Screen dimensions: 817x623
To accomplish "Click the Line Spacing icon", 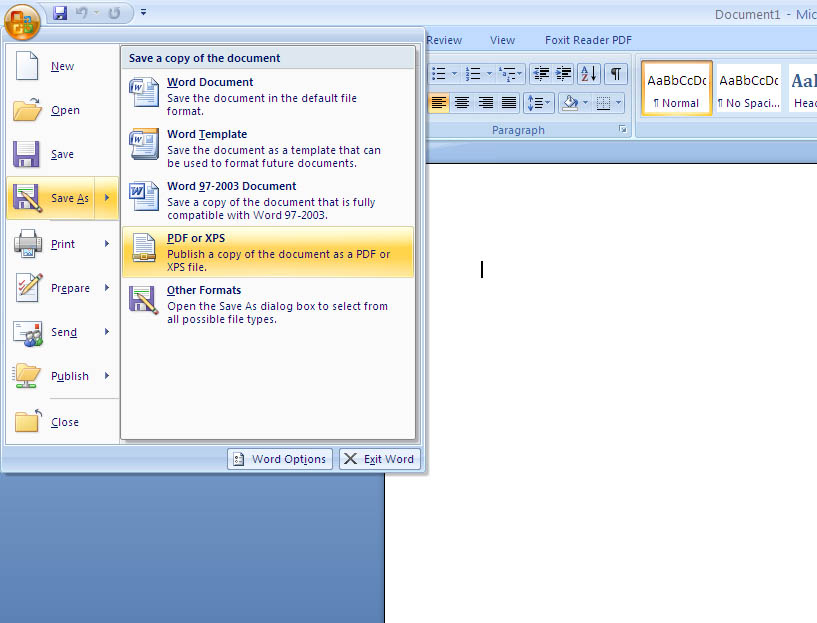I will tap(538, 103).
